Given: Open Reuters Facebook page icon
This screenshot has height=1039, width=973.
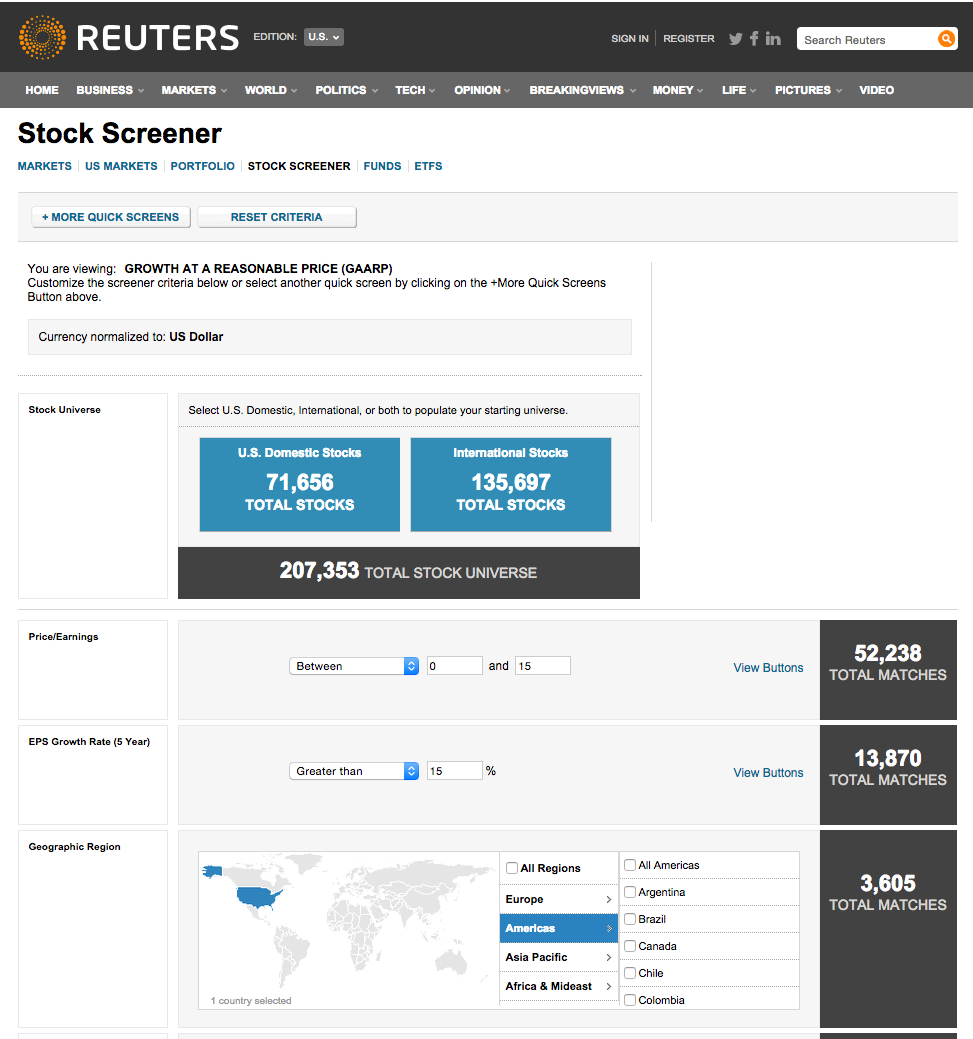Looking at the screenshot, I should click(754, 38).
